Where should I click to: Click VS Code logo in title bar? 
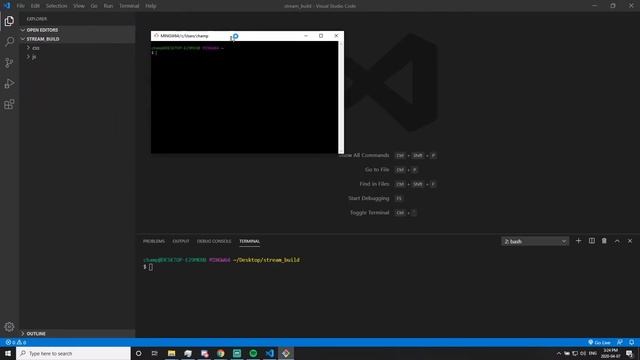[7, 6]
